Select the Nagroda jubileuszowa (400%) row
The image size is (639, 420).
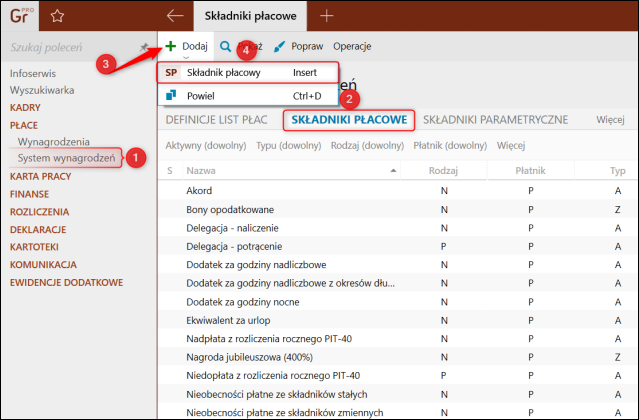(397, 357)
